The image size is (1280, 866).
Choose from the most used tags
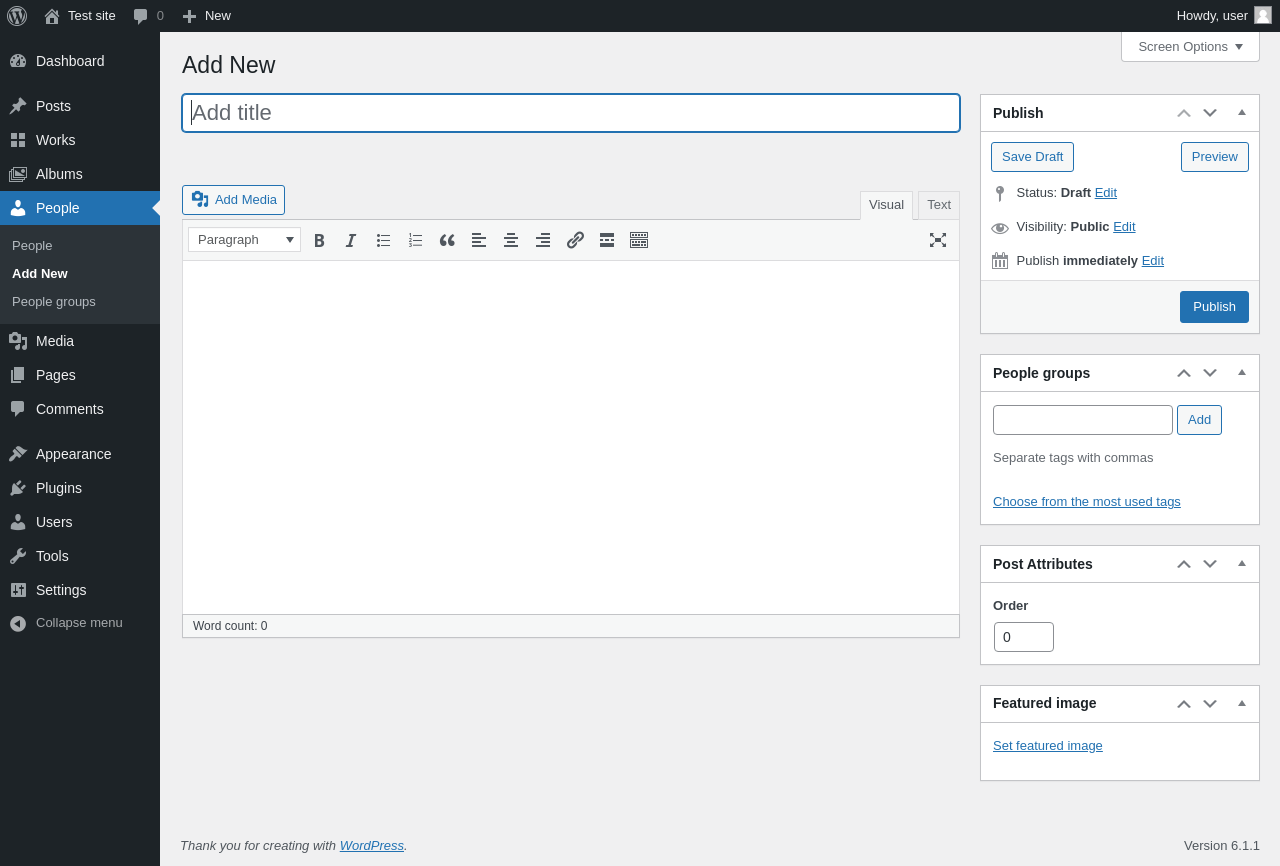[1087, 502]
